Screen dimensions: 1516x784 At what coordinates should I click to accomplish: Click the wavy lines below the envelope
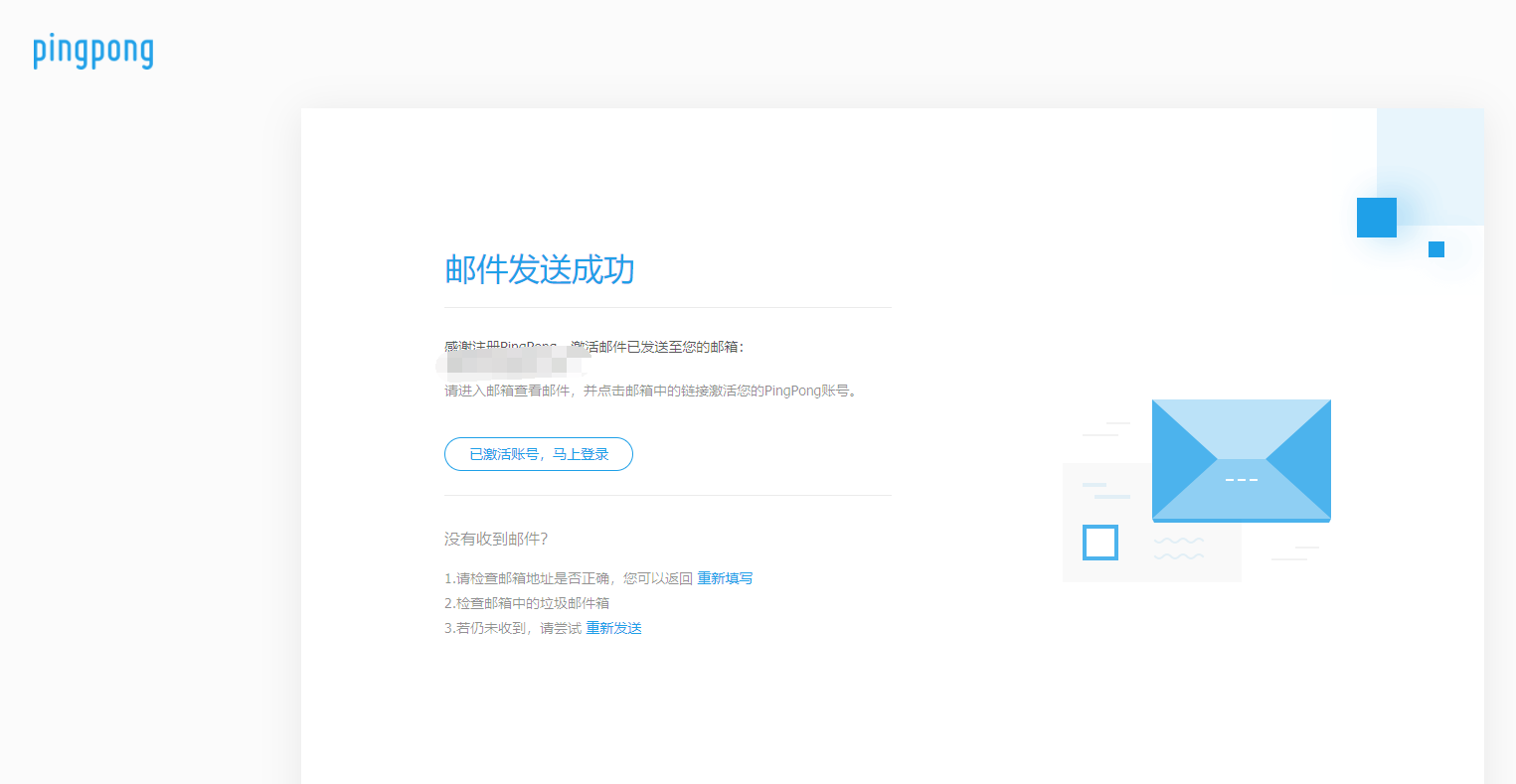click(1179, 548)
